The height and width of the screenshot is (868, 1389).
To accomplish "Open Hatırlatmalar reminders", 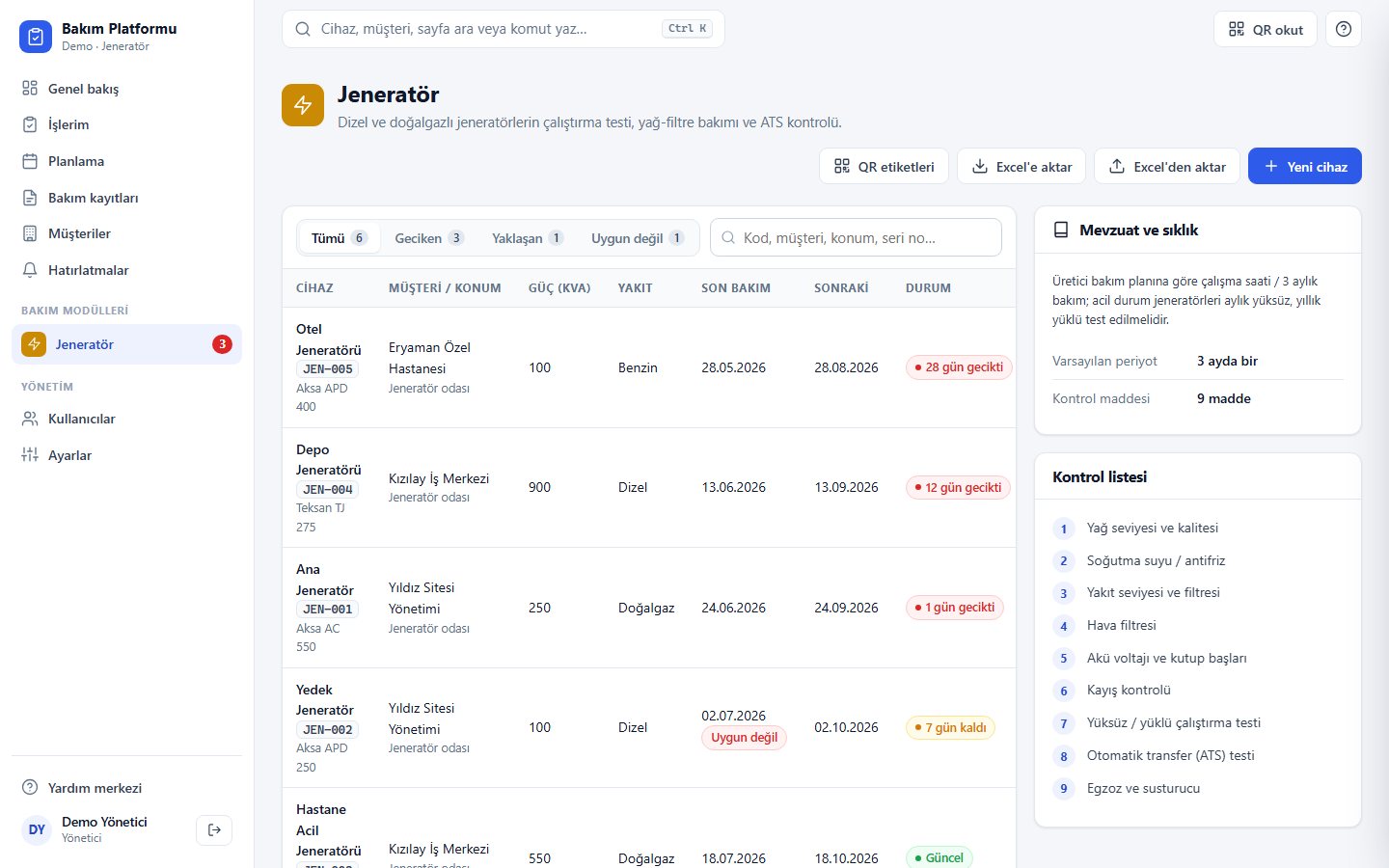I will pos(126,270).
